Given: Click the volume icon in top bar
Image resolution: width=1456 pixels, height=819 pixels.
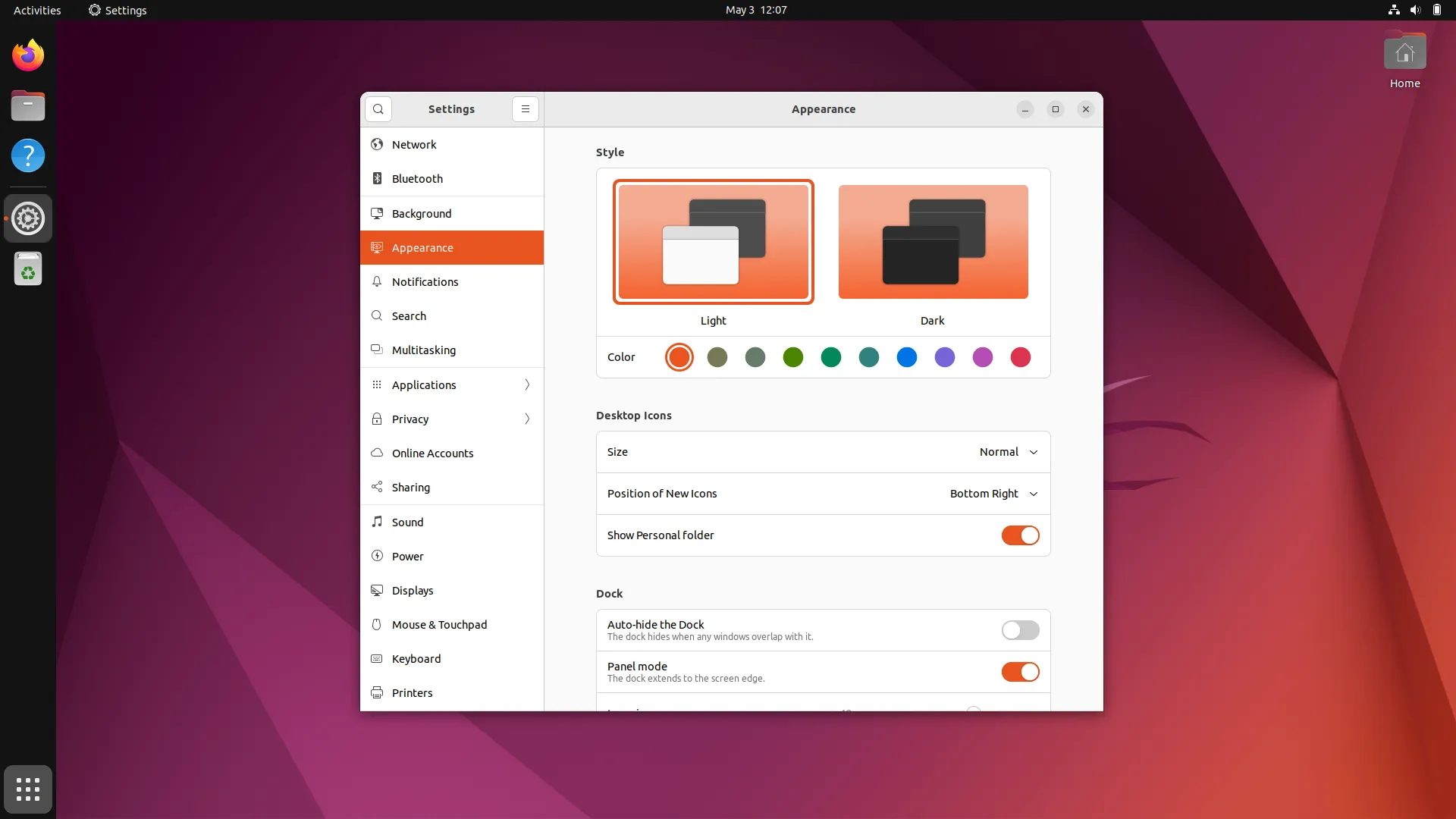Looking at the screenshot, I should [1415, 10].
